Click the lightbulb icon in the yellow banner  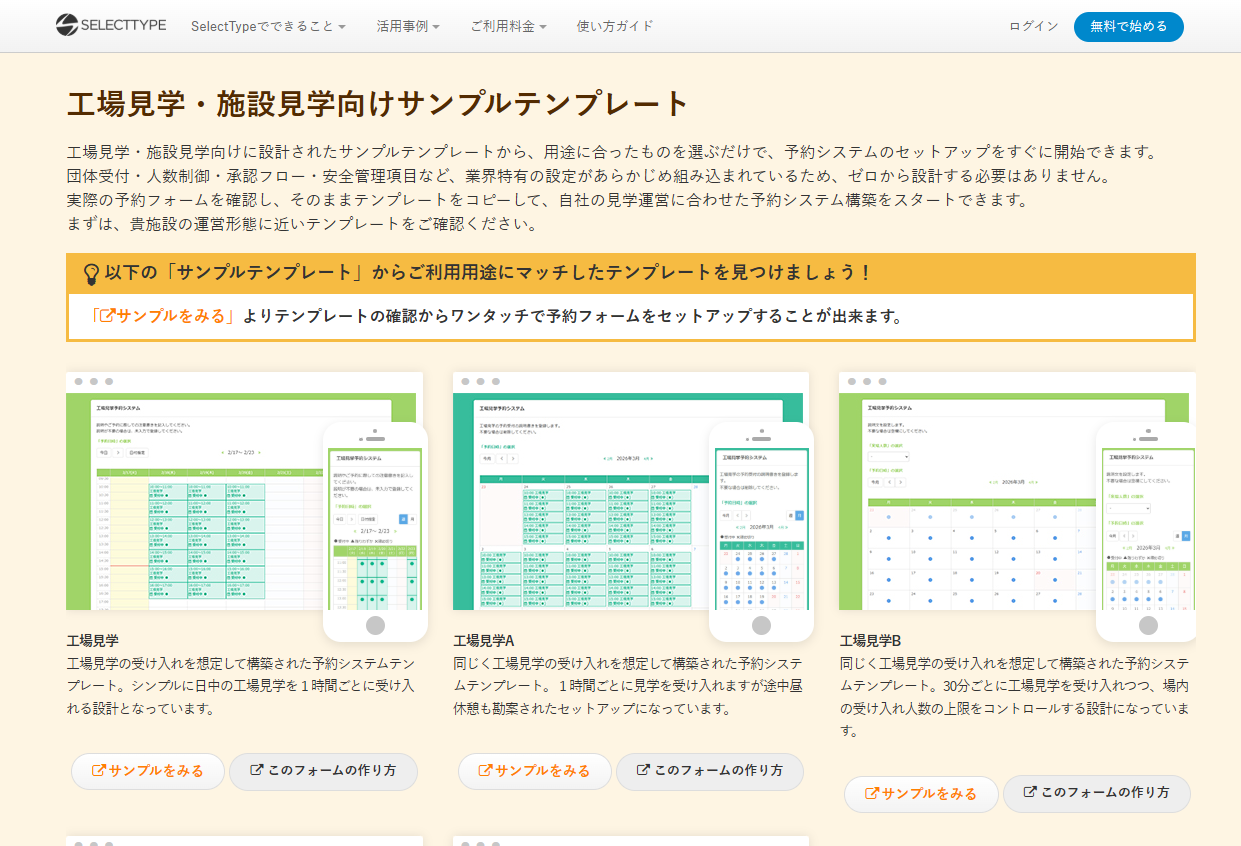(90, 273)
